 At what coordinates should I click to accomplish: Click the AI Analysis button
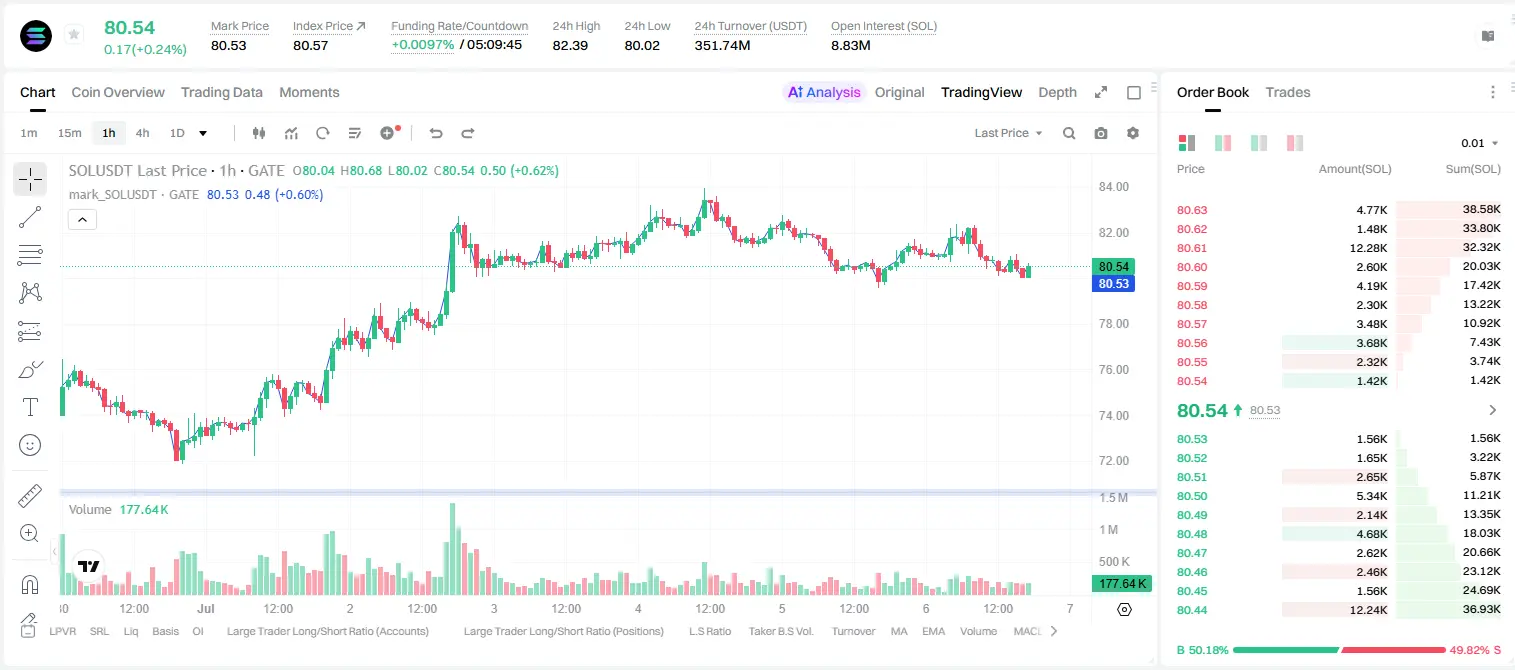click(824, 92)
